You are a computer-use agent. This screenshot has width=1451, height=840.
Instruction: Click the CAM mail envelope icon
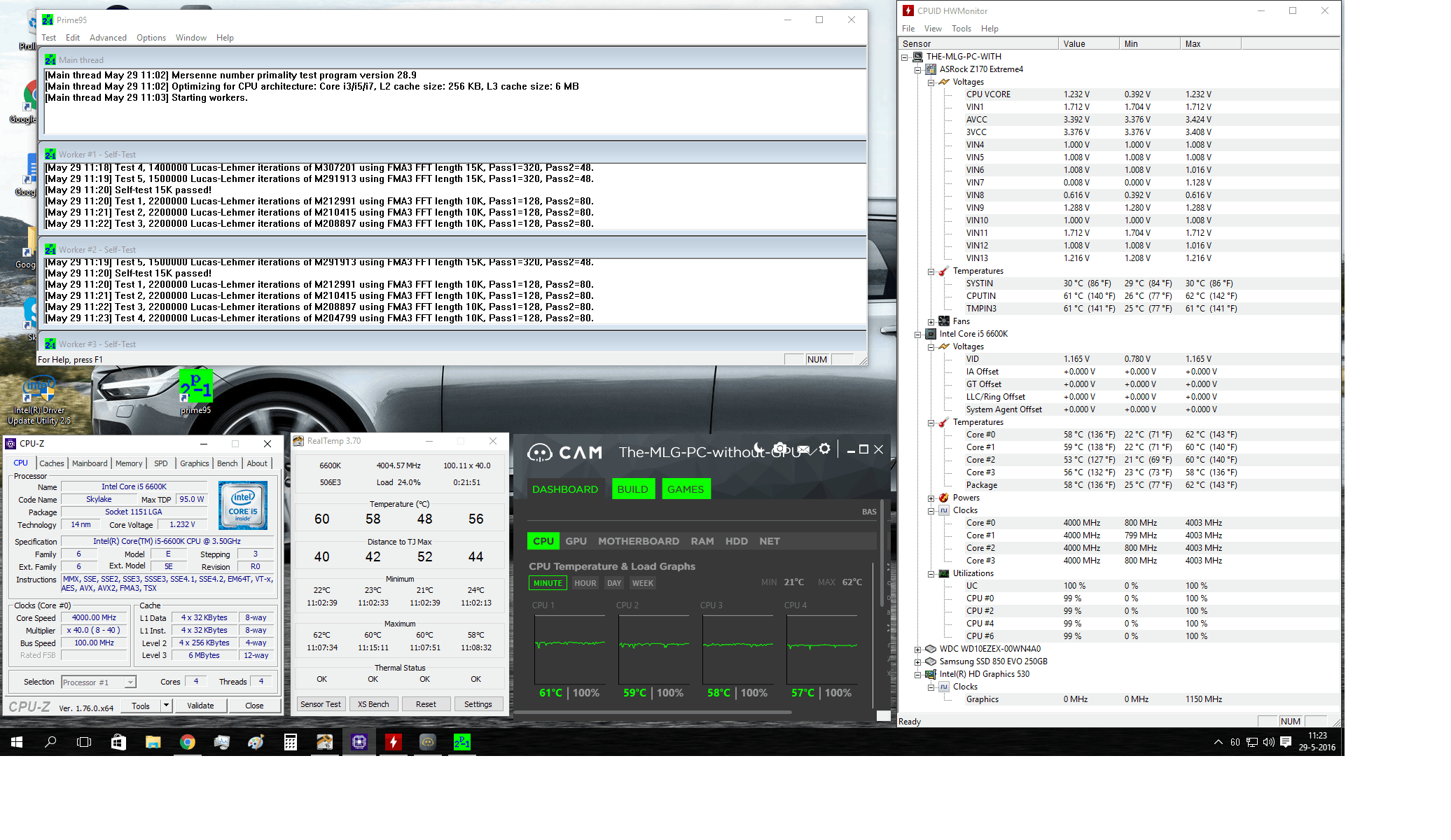803,449
